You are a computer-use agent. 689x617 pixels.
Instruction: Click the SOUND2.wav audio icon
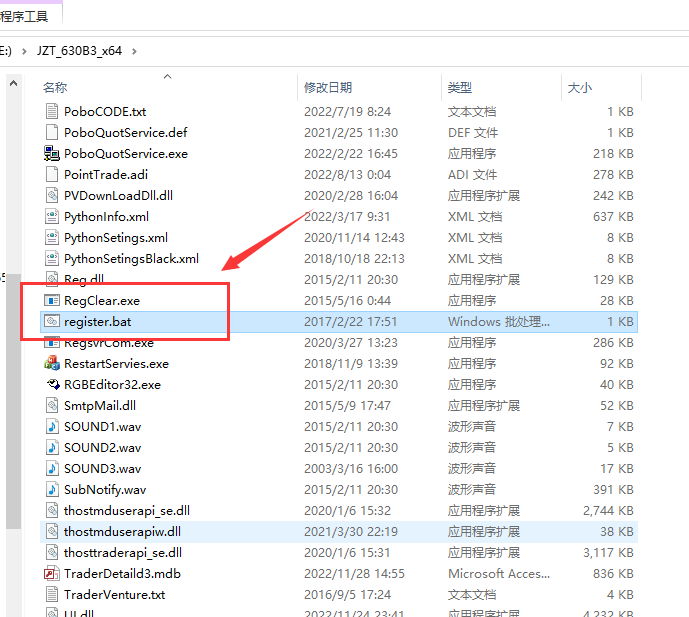tap(52, 447)
